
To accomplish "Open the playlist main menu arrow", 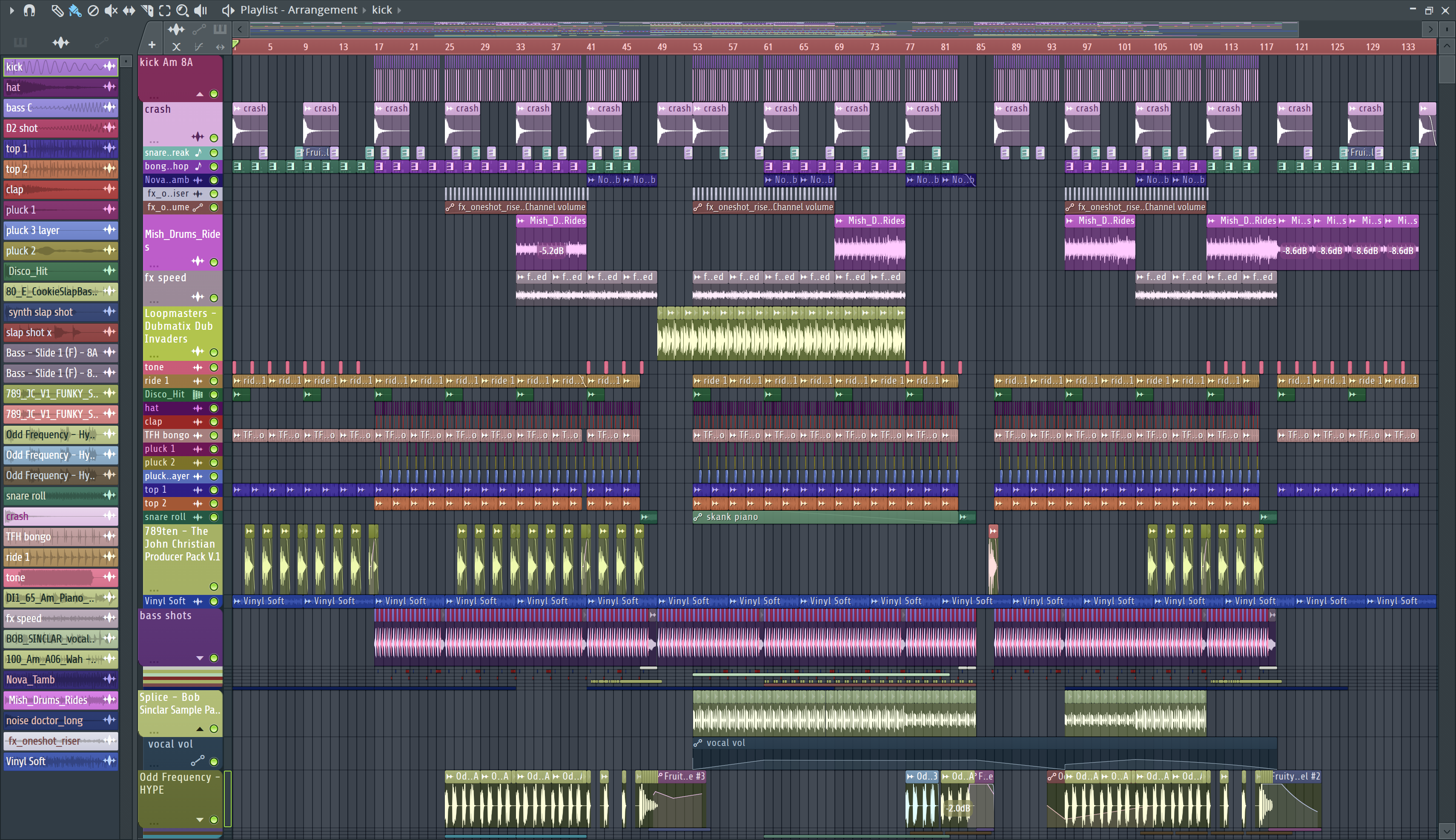I will (x=11, y=10).
